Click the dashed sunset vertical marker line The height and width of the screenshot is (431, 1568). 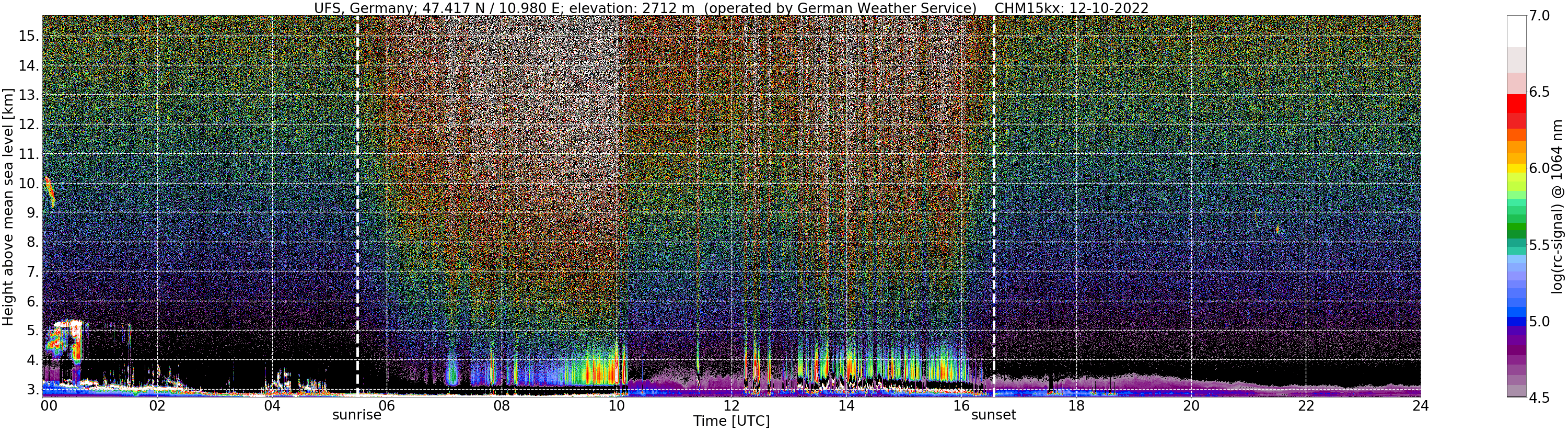coord(994,206)
